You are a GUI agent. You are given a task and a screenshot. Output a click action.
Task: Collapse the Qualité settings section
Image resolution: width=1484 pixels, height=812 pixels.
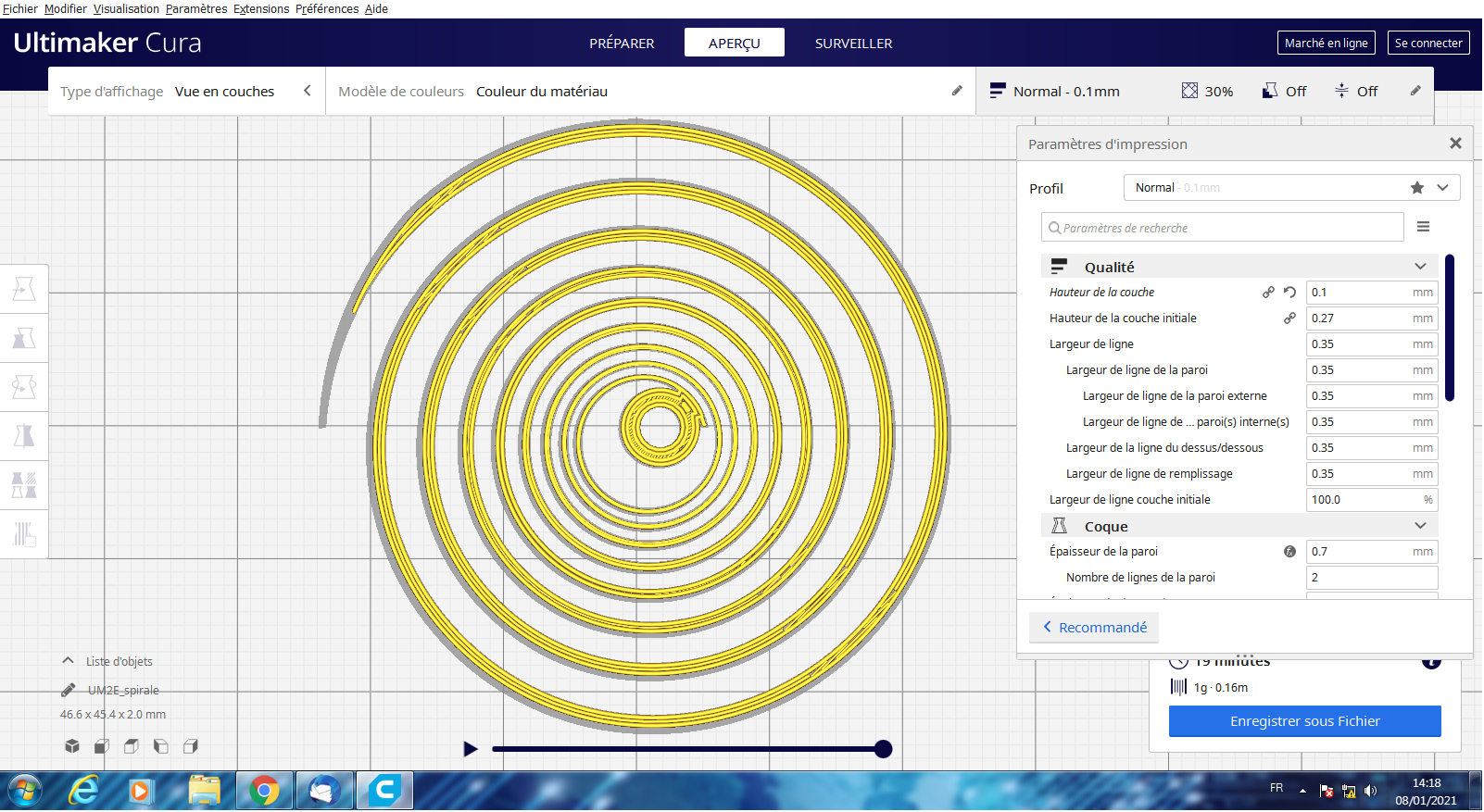click(x=1419, y=267)
